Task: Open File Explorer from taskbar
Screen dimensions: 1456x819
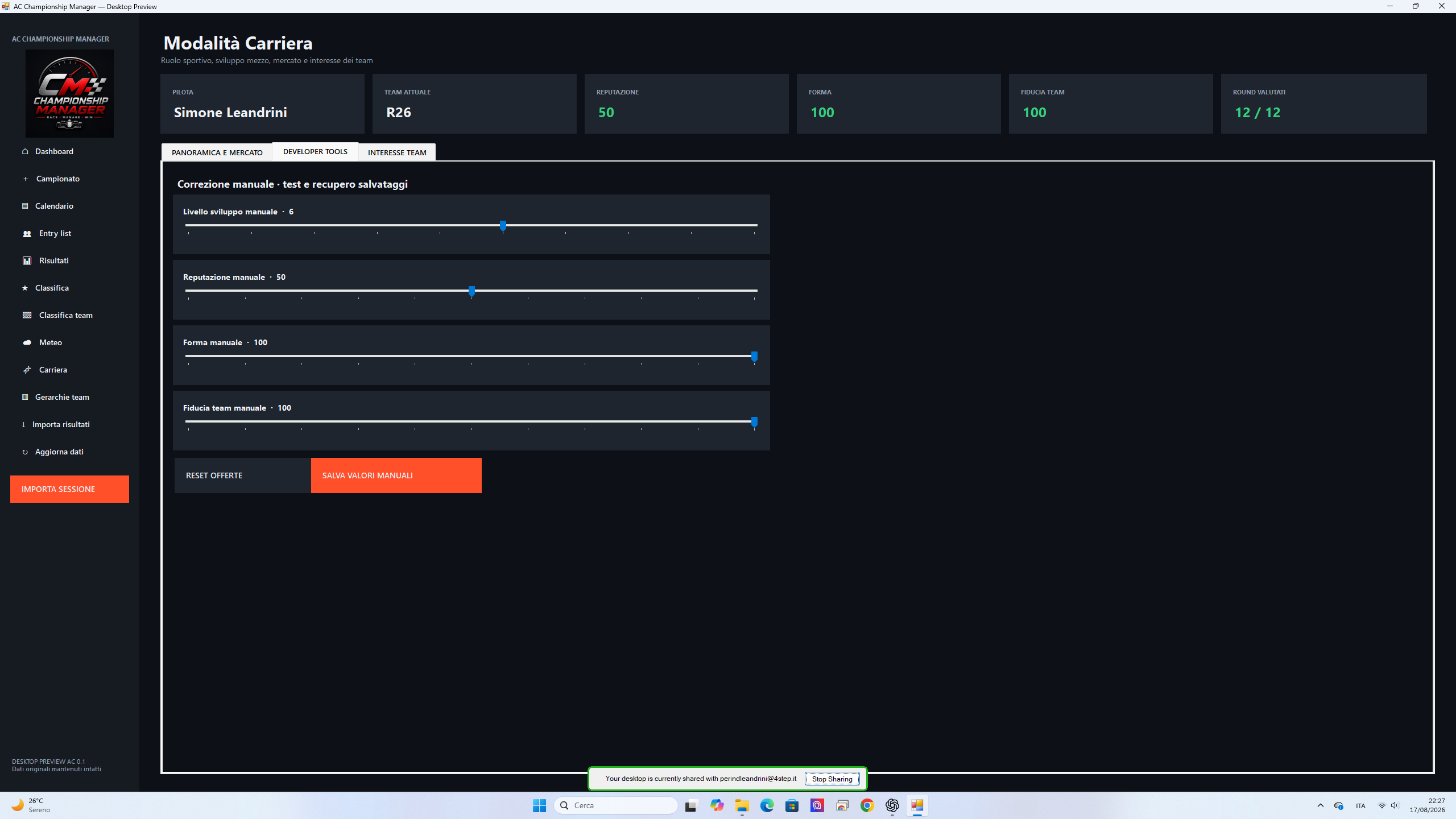Action: [x=742, y=805]
